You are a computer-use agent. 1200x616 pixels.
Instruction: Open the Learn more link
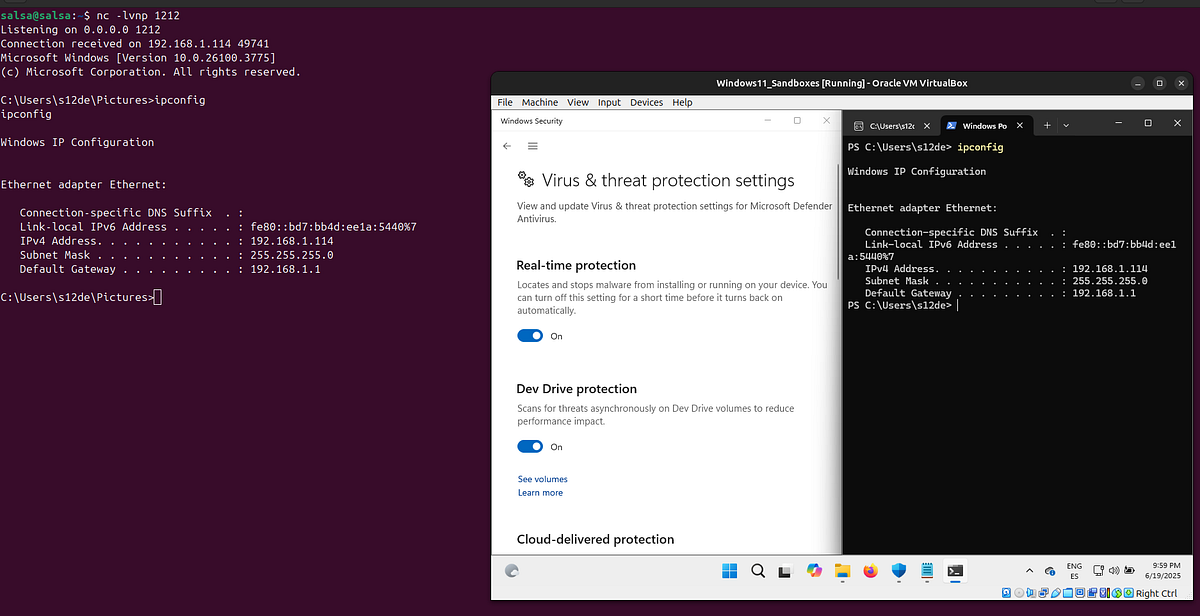pos(540,492)
